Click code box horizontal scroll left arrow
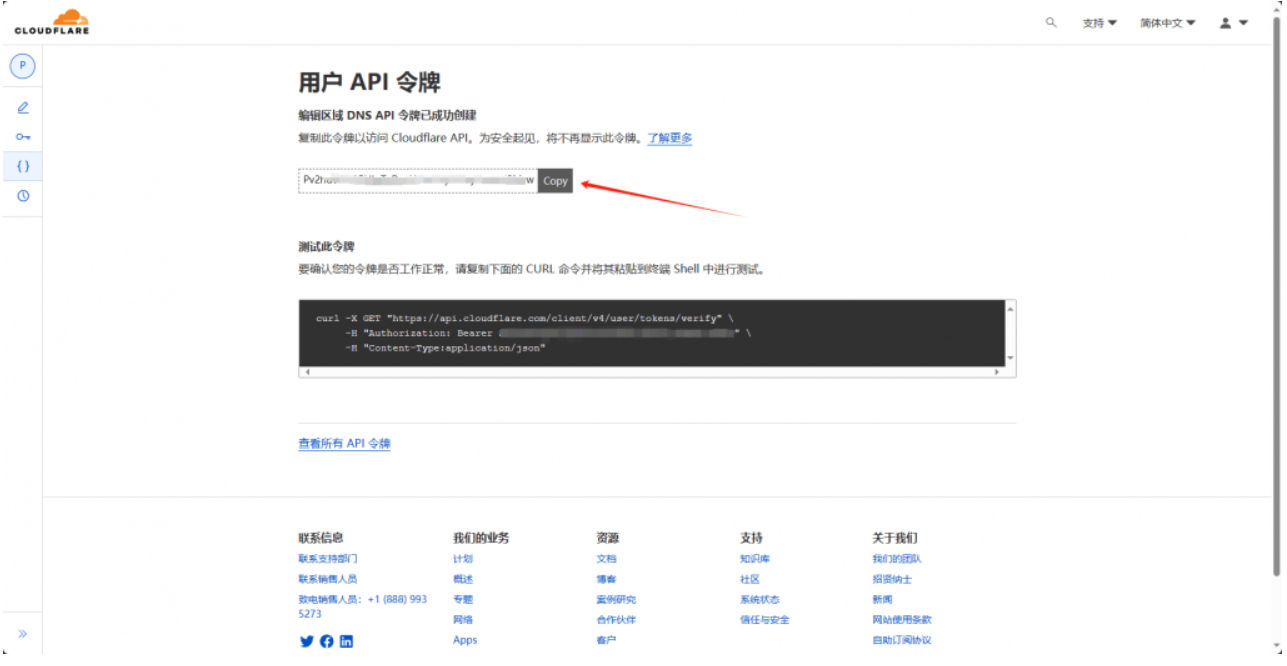This screenshot has height=666, width=1287. pyautogui.click(x=305, y=372)
